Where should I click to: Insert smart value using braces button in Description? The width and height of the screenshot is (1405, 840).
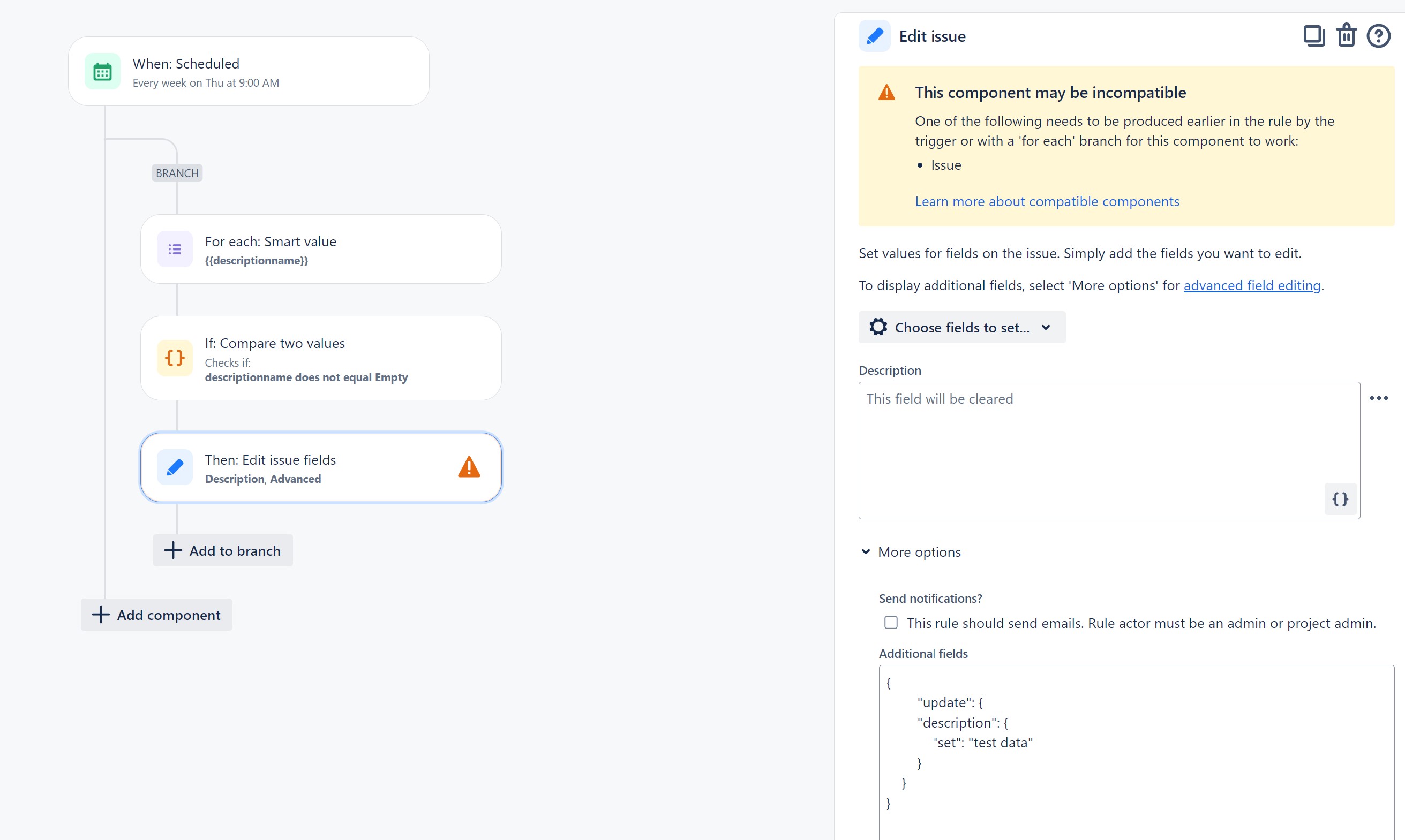[x=1340, y=498]
